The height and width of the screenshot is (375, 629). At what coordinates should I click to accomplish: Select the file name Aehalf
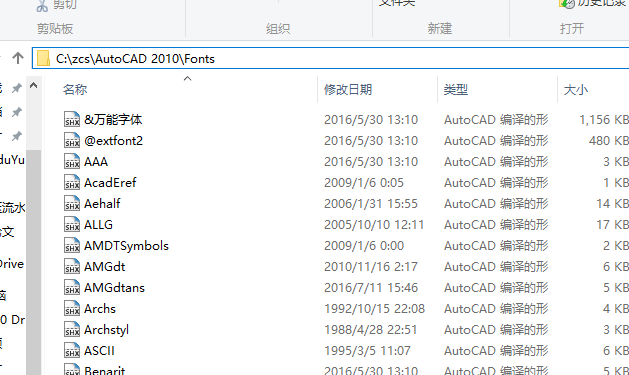(102, 204)
